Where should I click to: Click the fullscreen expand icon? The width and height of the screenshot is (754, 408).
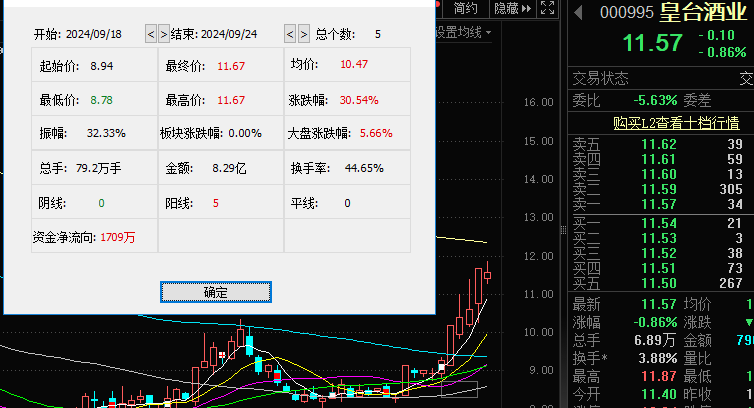click(x=547, y=9)
